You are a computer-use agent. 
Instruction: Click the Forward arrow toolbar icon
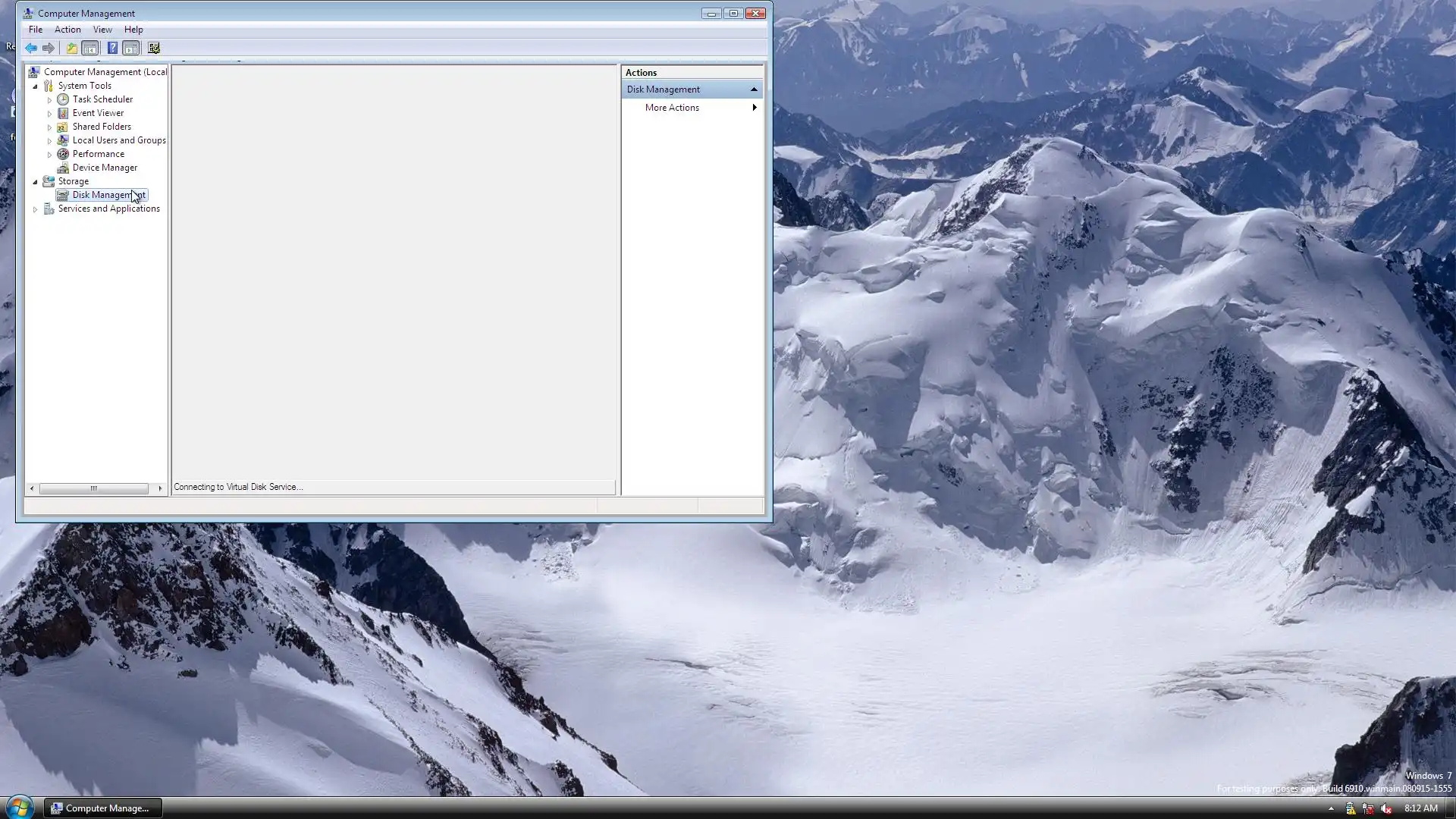[49, 48]
